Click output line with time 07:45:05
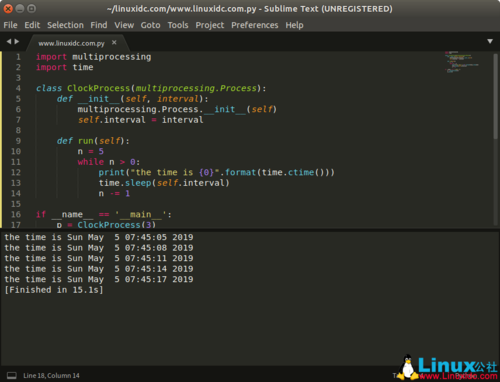 [99, 237]
